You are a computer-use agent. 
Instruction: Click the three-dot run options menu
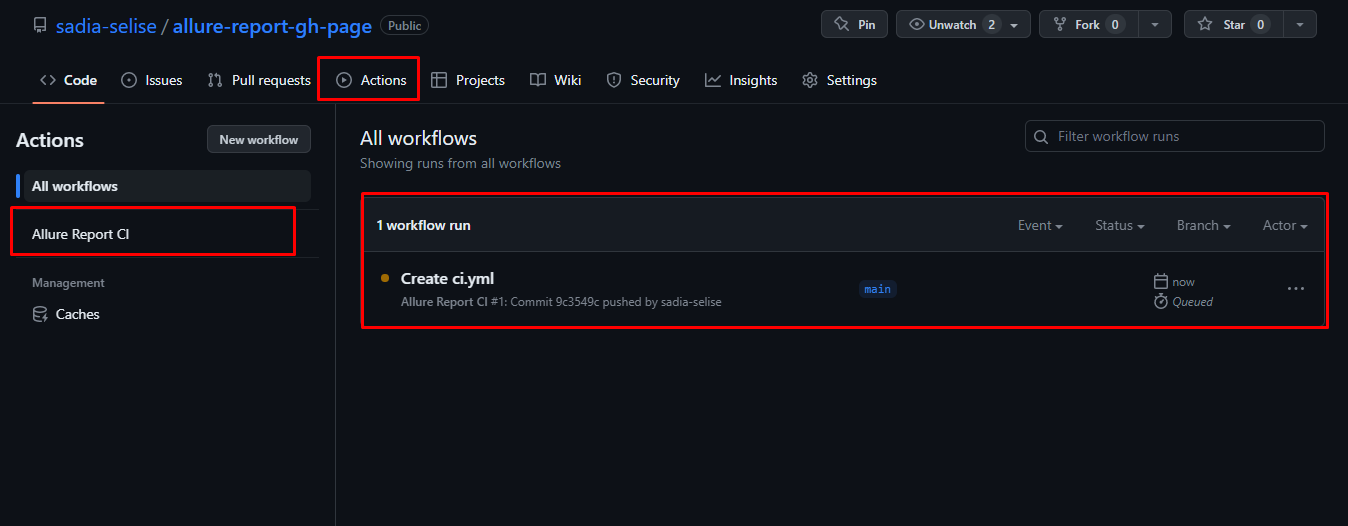(x=1296, y=289)
